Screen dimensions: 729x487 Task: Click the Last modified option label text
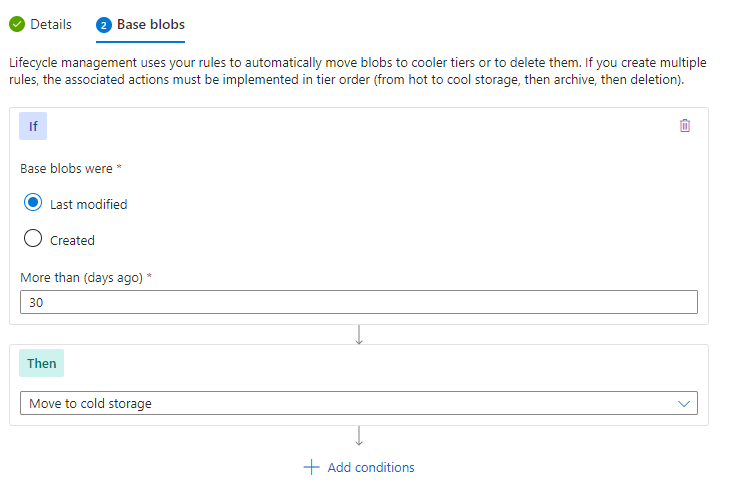88,204
